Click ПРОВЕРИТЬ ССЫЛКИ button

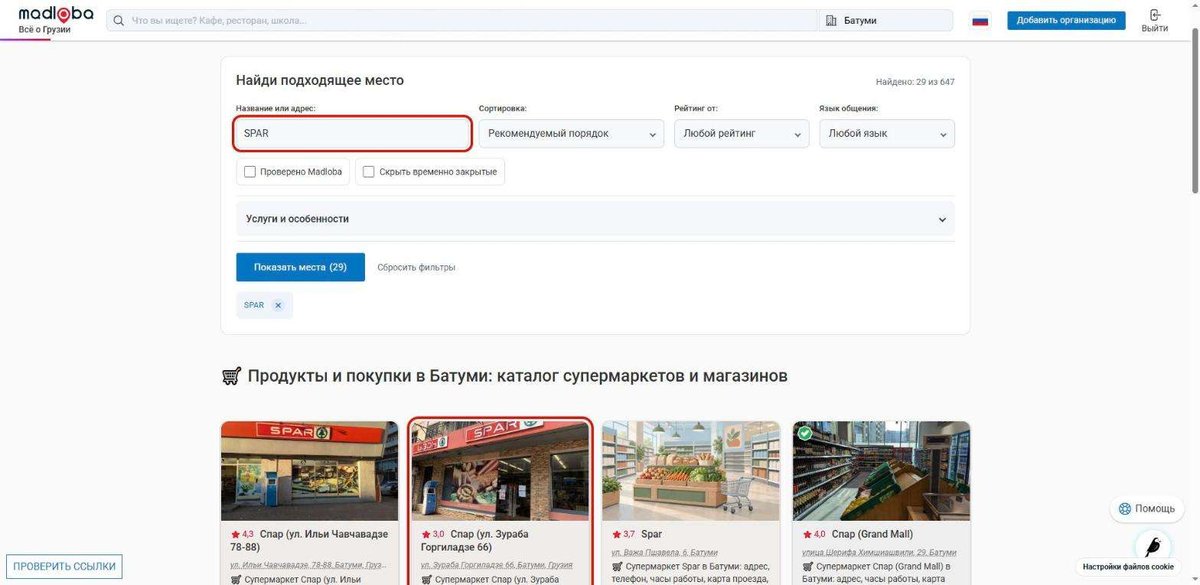point(64,566)
